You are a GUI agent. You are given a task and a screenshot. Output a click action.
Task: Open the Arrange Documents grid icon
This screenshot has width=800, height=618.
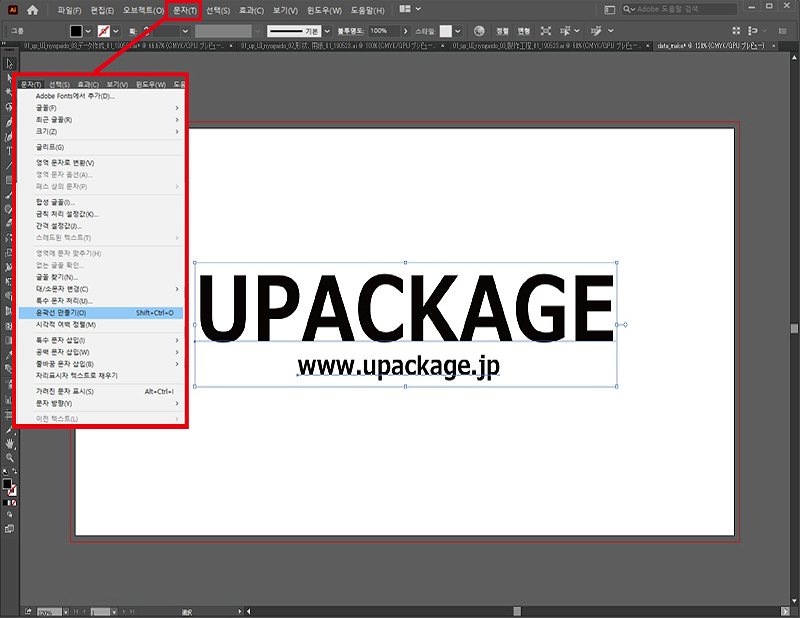(405, 9)
